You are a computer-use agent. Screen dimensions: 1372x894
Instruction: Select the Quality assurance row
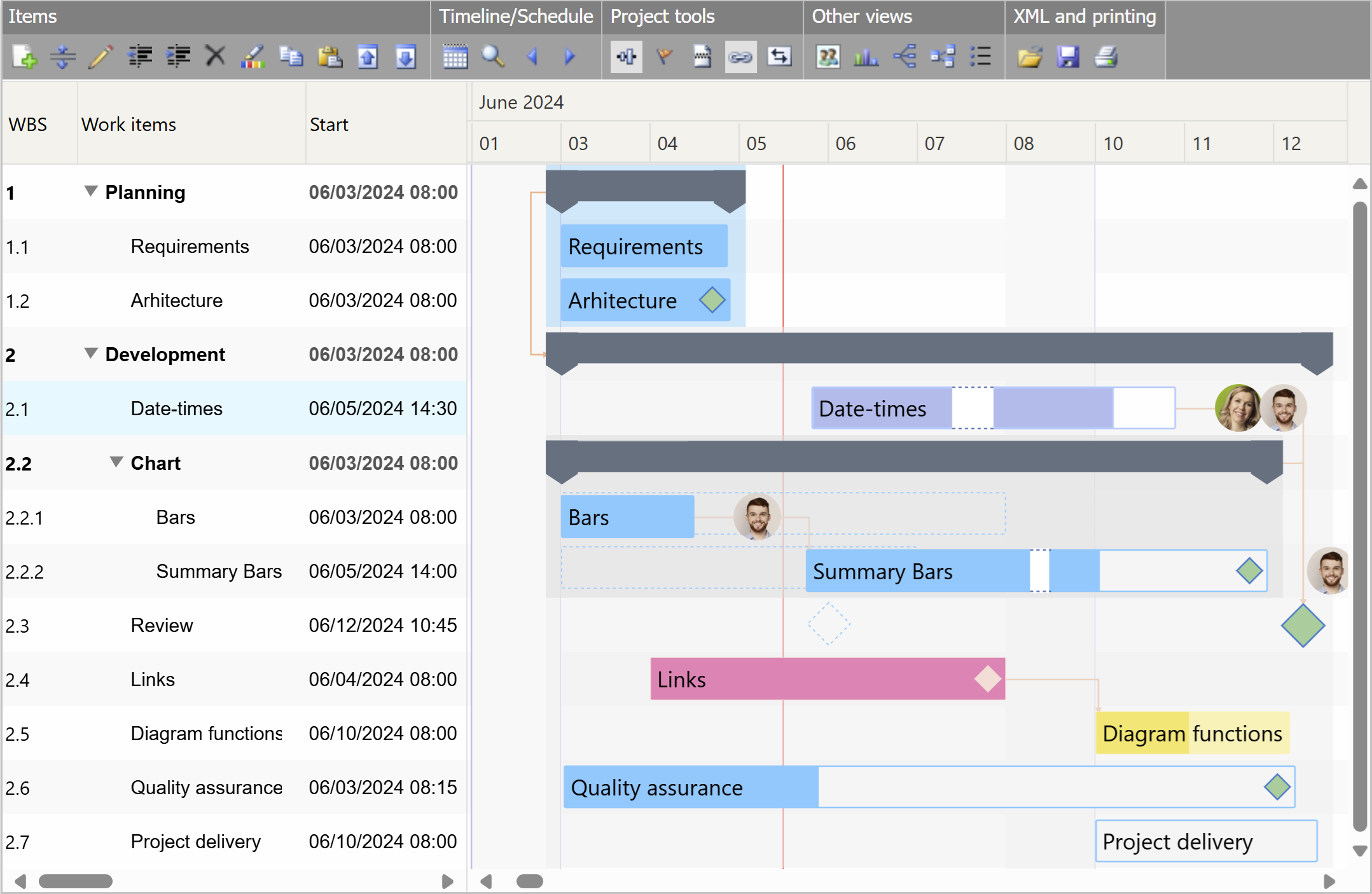tap(206, 788)
